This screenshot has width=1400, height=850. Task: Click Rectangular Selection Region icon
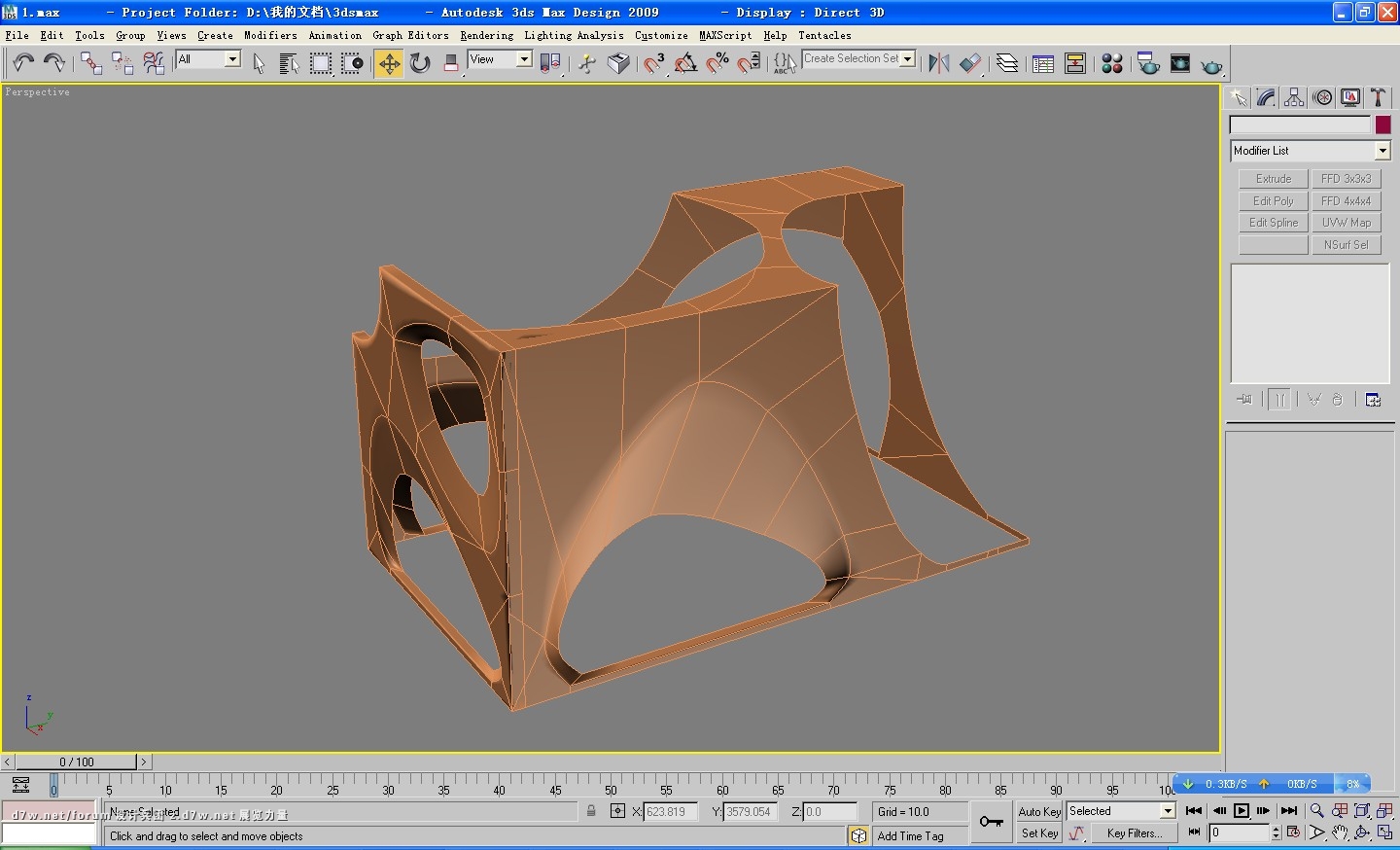(x=321, y=63)
